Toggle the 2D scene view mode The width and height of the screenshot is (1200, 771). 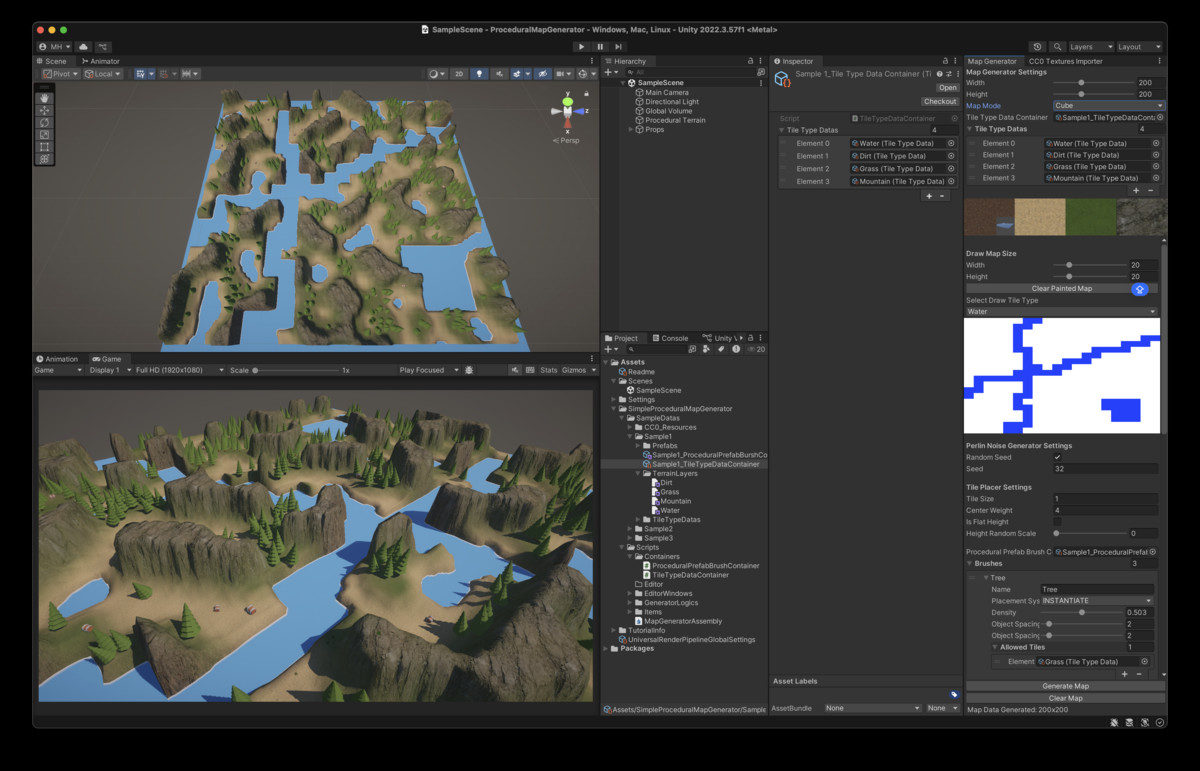coord(459,74)
